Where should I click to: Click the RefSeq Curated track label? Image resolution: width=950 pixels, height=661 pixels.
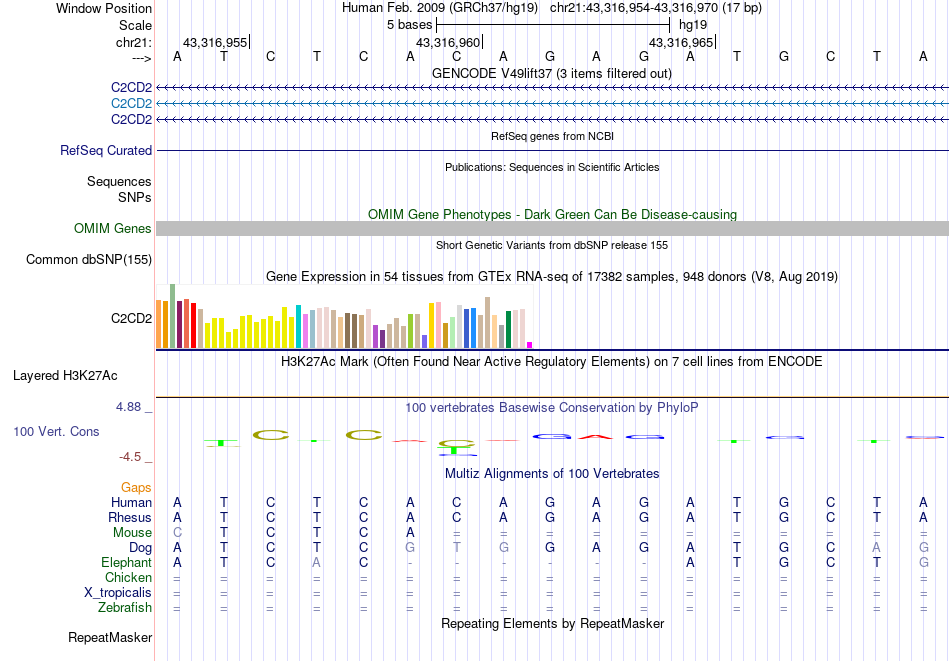coord(106,150)
